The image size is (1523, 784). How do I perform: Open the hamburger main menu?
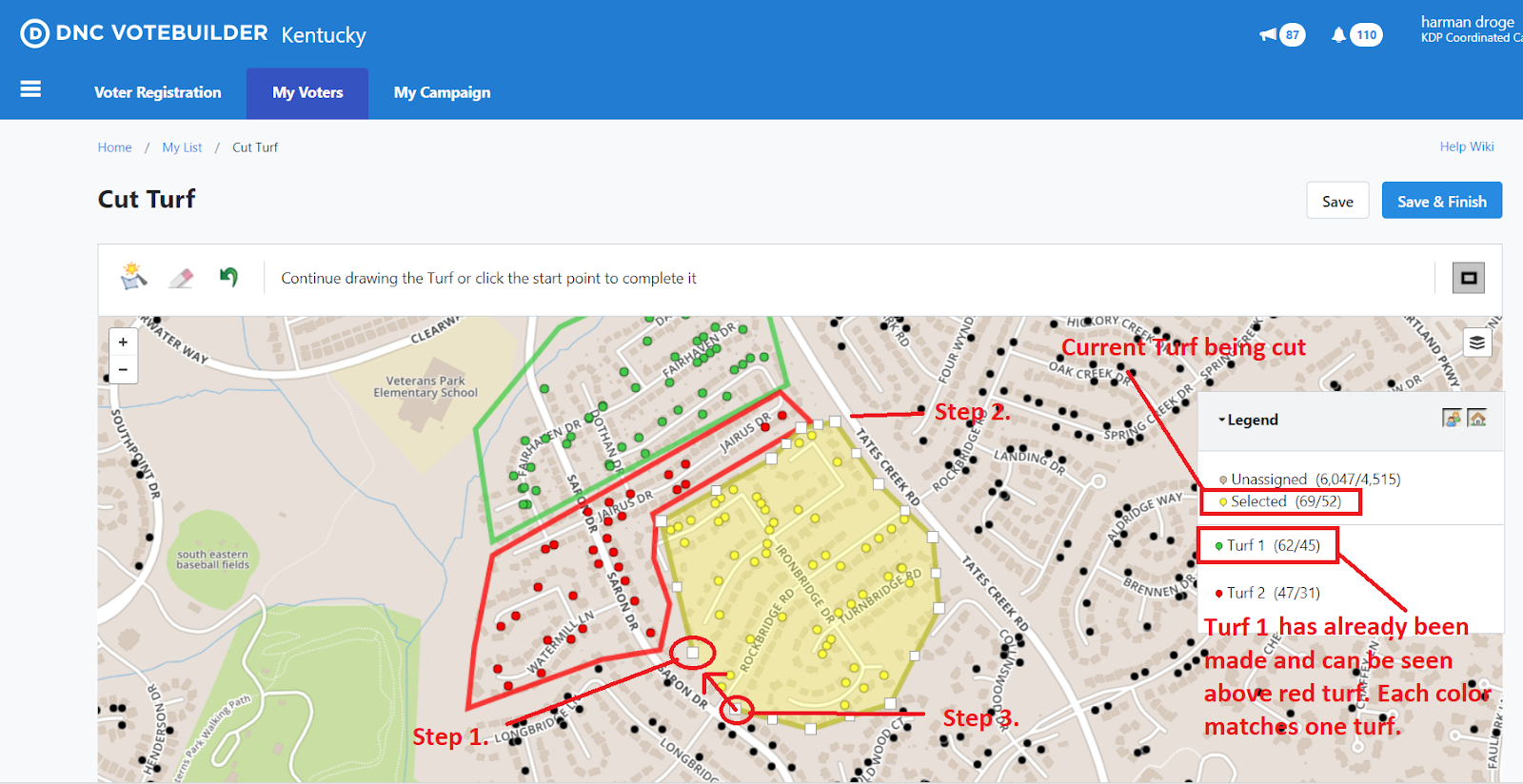tap(30, 89)
